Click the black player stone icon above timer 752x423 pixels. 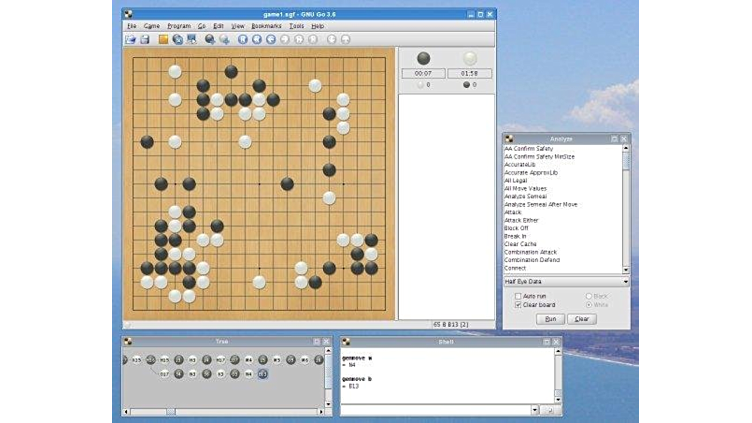click(423, 59)
